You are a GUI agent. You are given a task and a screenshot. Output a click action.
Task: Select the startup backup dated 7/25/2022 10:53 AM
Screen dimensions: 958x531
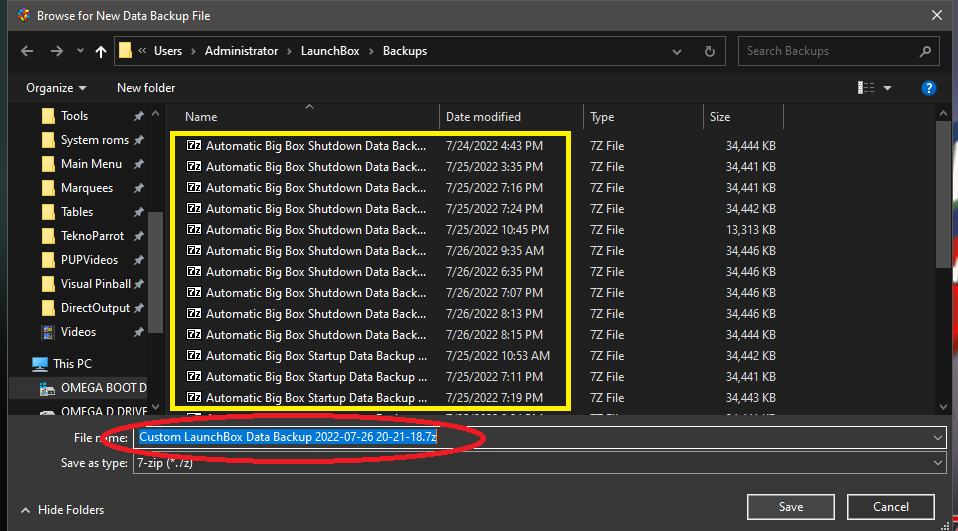(x=316, y=356)
